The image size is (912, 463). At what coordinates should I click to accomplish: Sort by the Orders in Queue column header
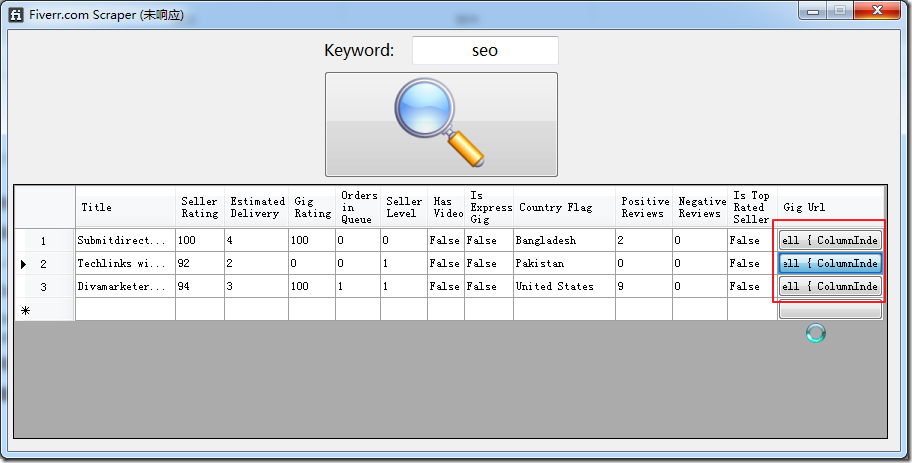click(358, 207)
